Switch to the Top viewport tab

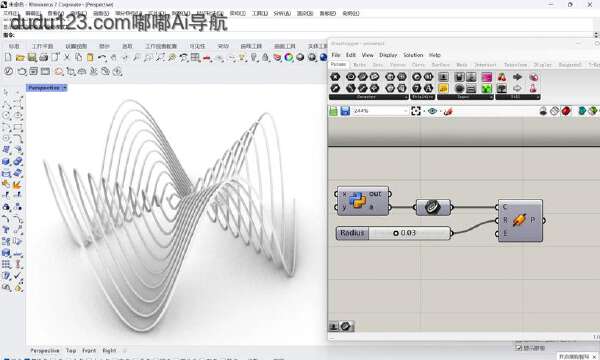(x=71, y=350)
